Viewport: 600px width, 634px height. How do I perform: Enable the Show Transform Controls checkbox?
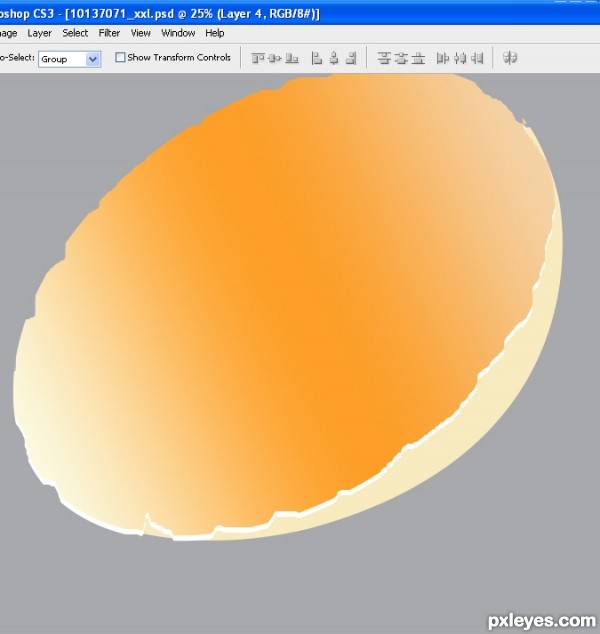121,58
